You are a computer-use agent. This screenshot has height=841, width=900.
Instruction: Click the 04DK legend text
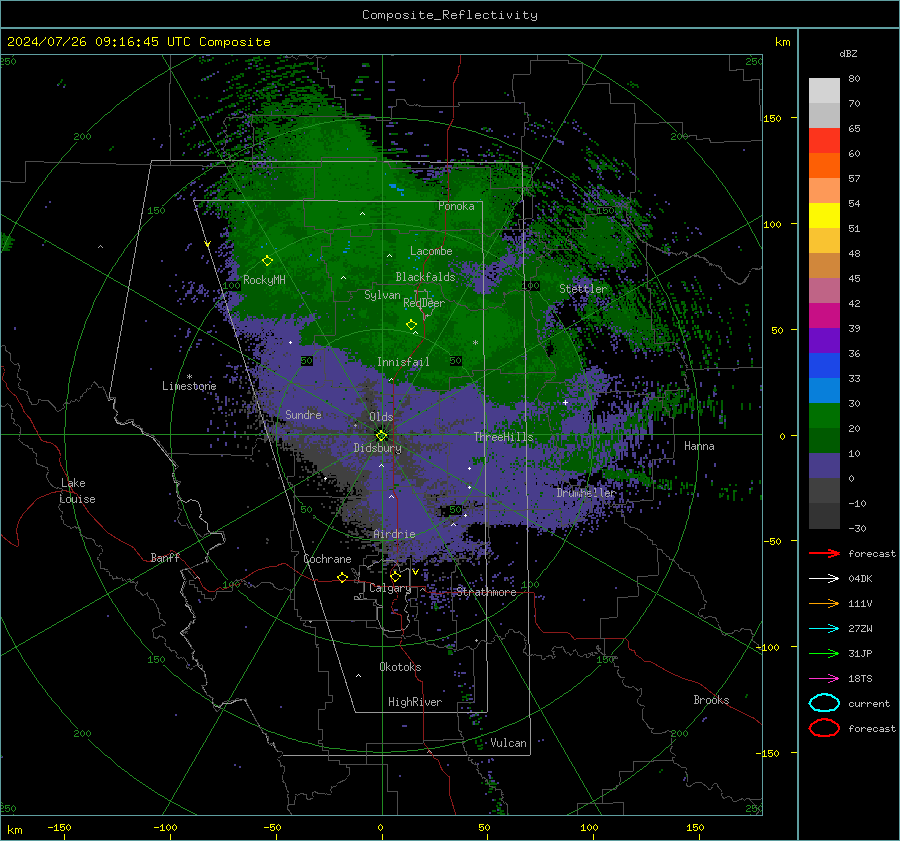point(860,579)
